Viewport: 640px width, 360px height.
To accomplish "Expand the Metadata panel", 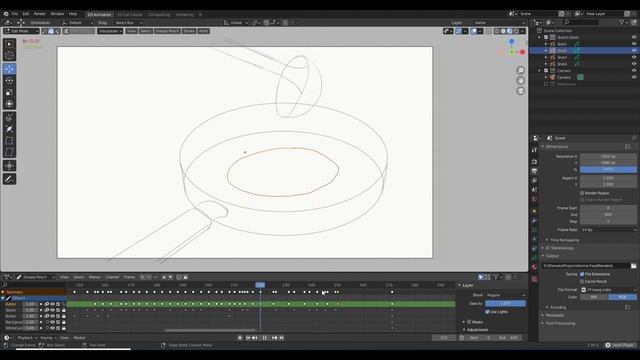I will (554, 315).
